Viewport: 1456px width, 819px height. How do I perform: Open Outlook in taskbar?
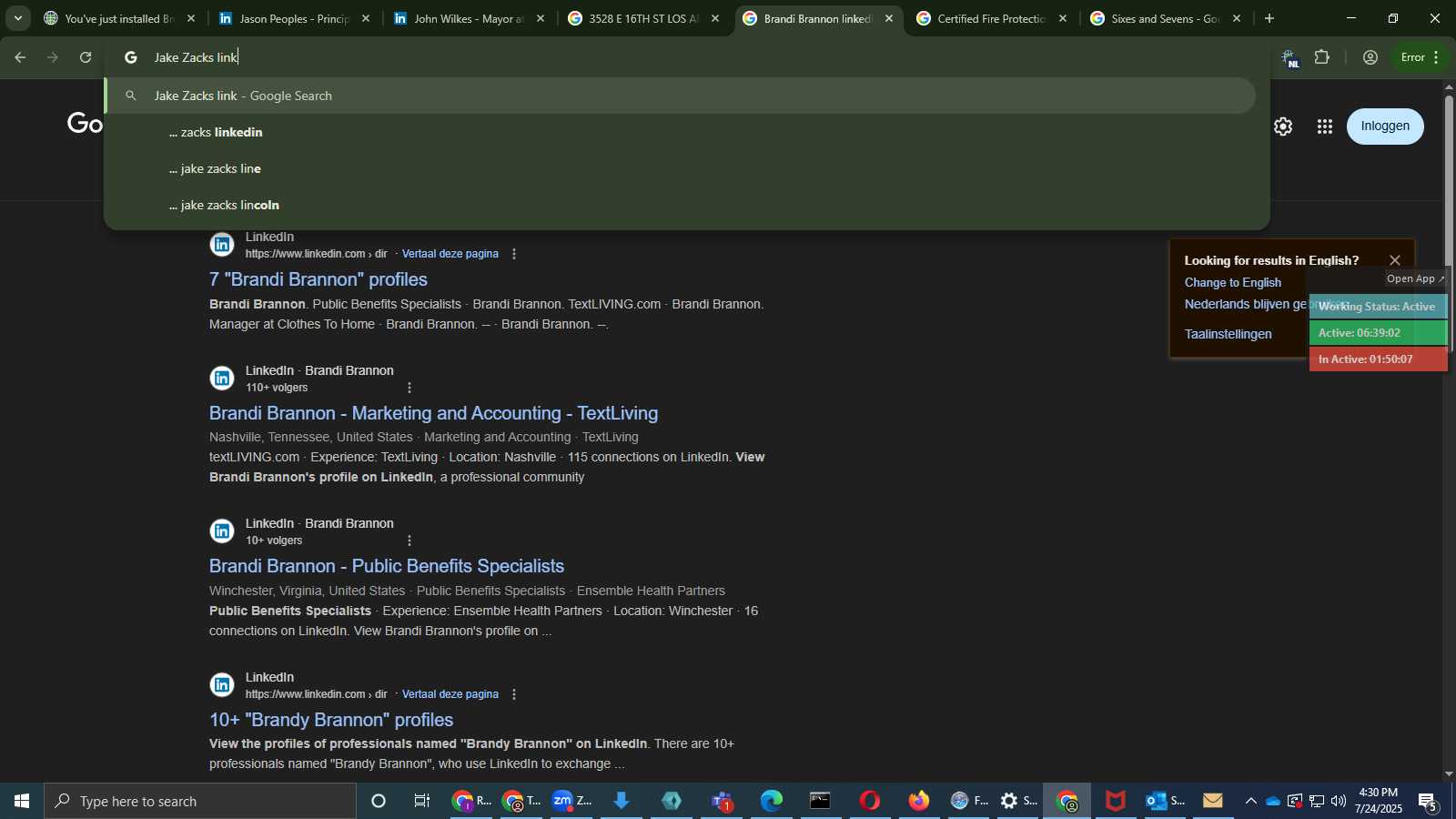(1166, 801)
